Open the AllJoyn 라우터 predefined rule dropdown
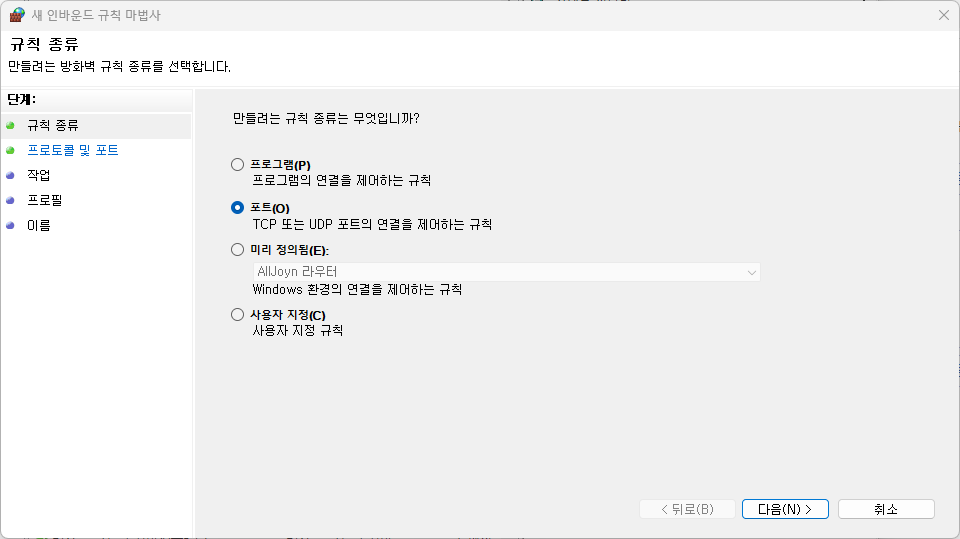 point(506,272)
